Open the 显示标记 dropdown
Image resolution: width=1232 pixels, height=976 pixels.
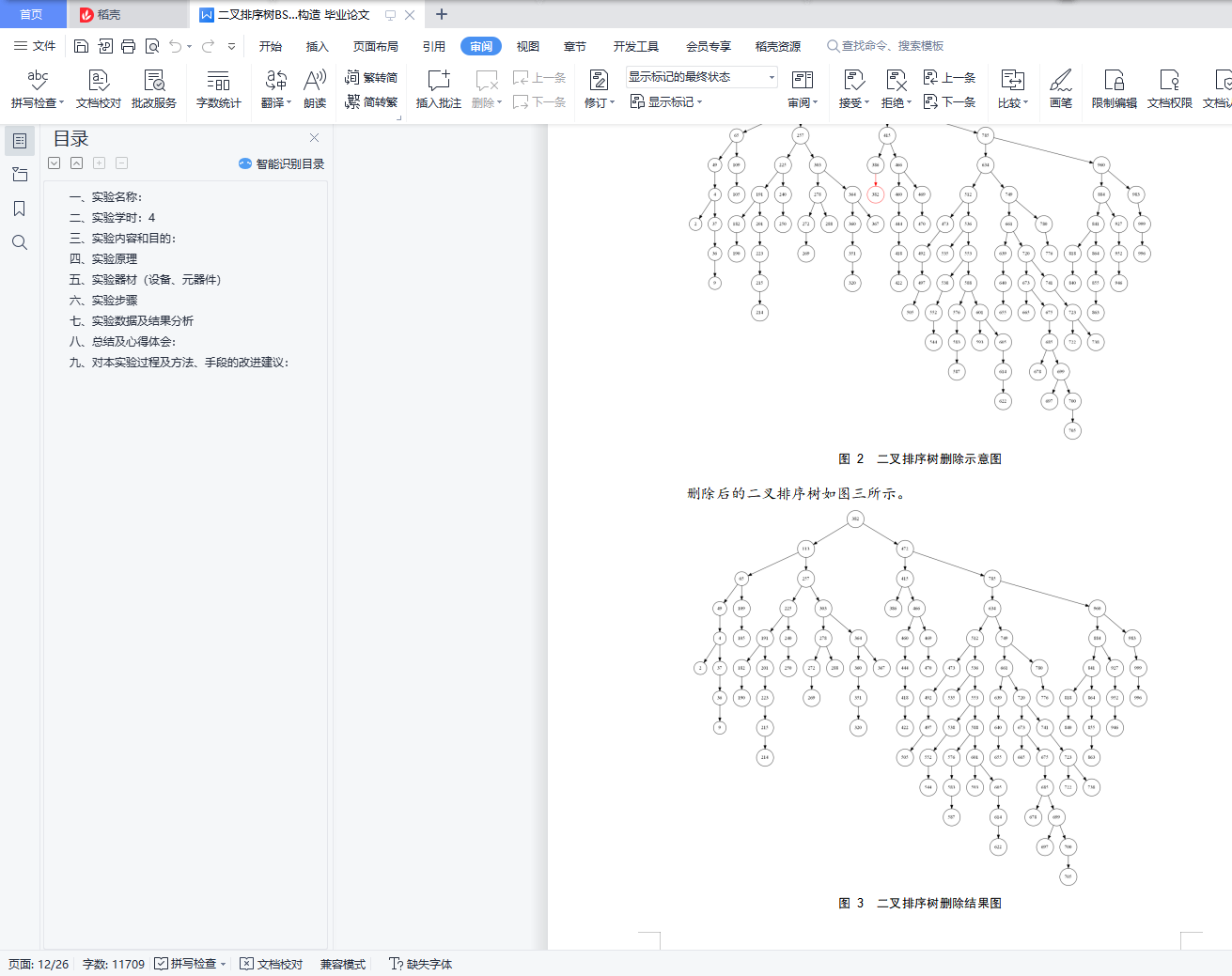coord(666,101)
